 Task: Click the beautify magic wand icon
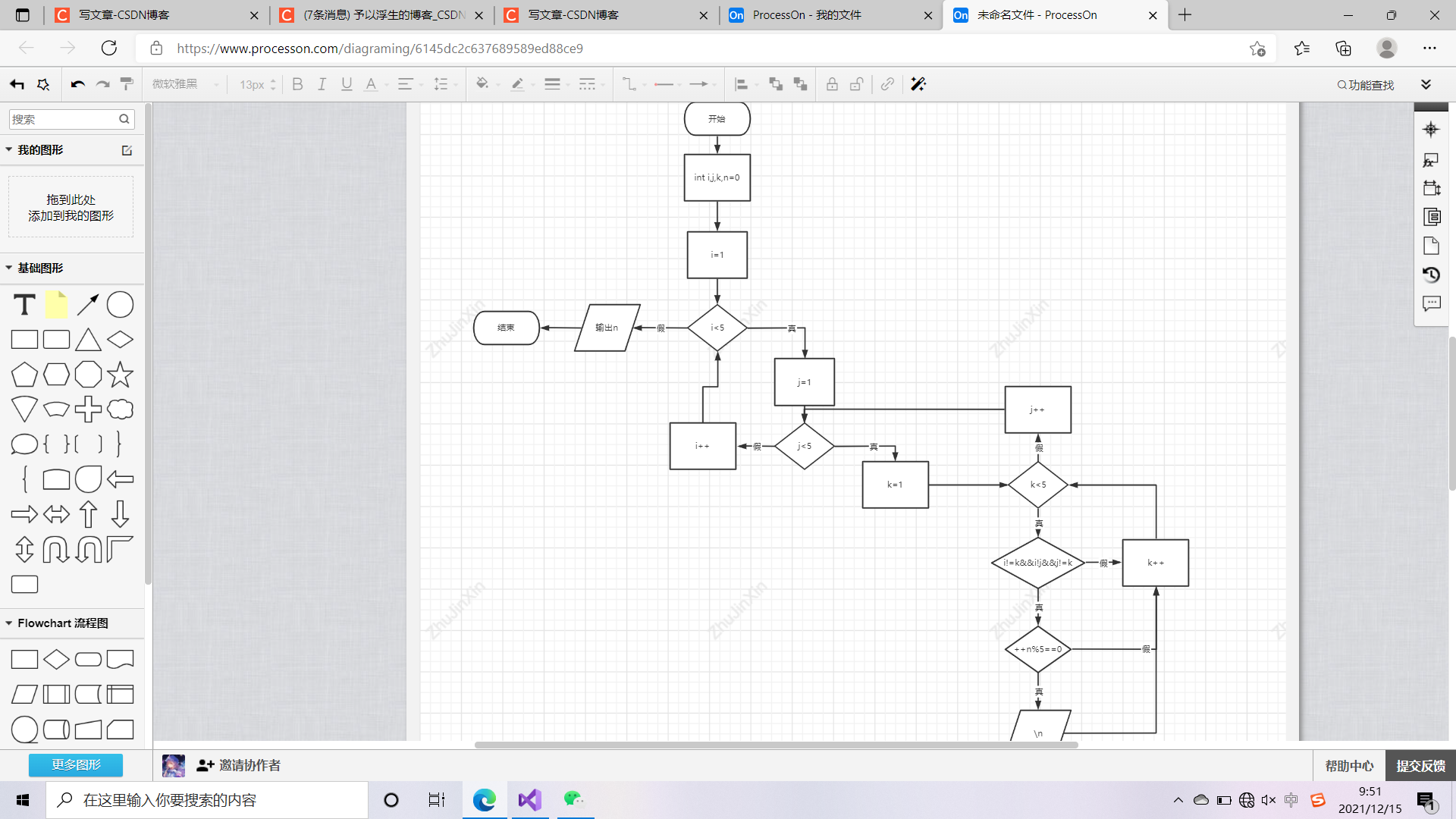(x=918, y=84)
